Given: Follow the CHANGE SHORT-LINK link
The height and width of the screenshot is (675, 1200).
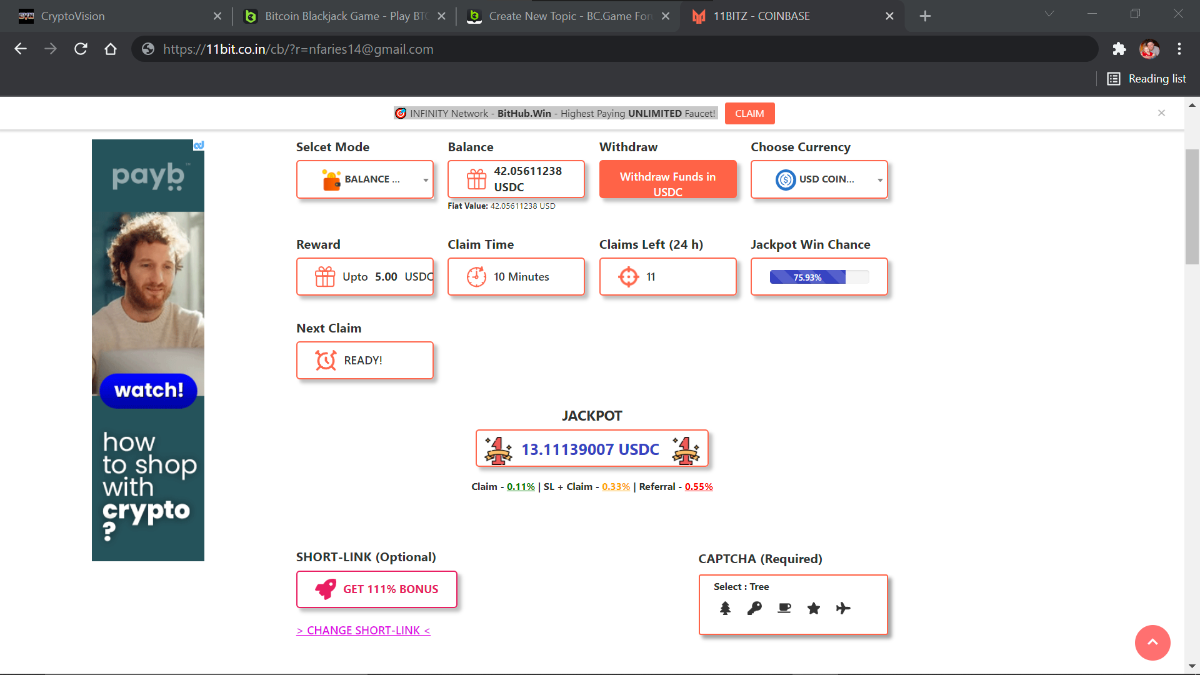Looking at the screenshot, I should click(363, 631).
